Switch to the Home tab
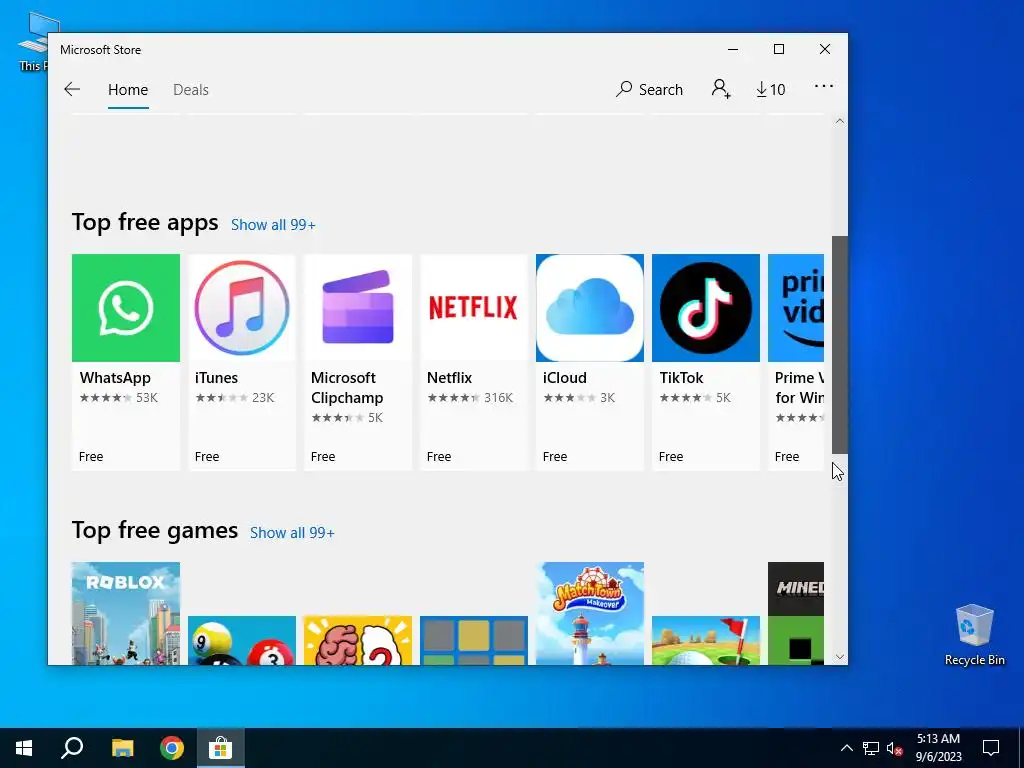 [x=128, y=89]
